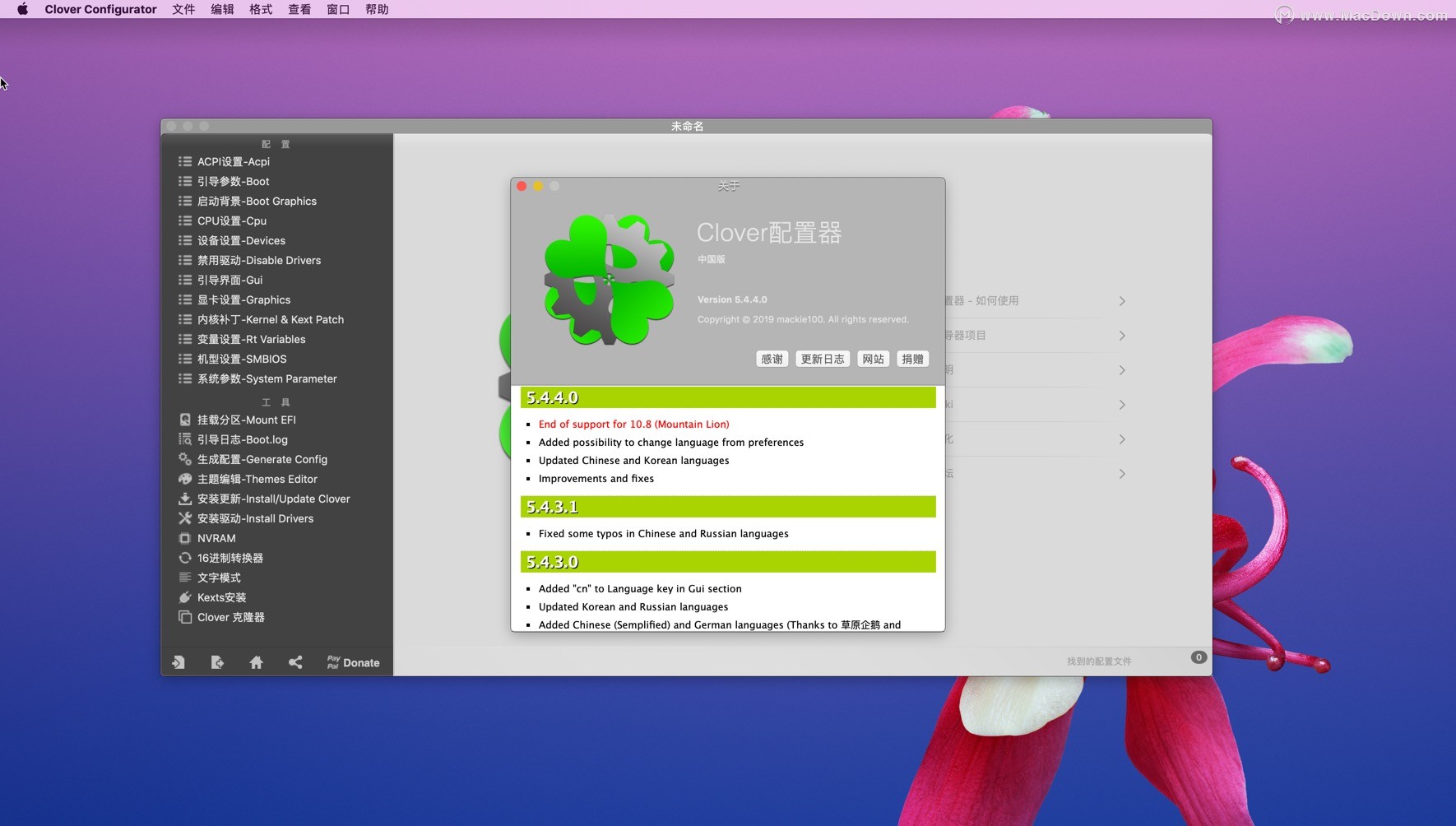
Task: Open the 内核补丁-Kernel & Kext Patch icon
Action: pyautogui.click(x=185, y=319)
